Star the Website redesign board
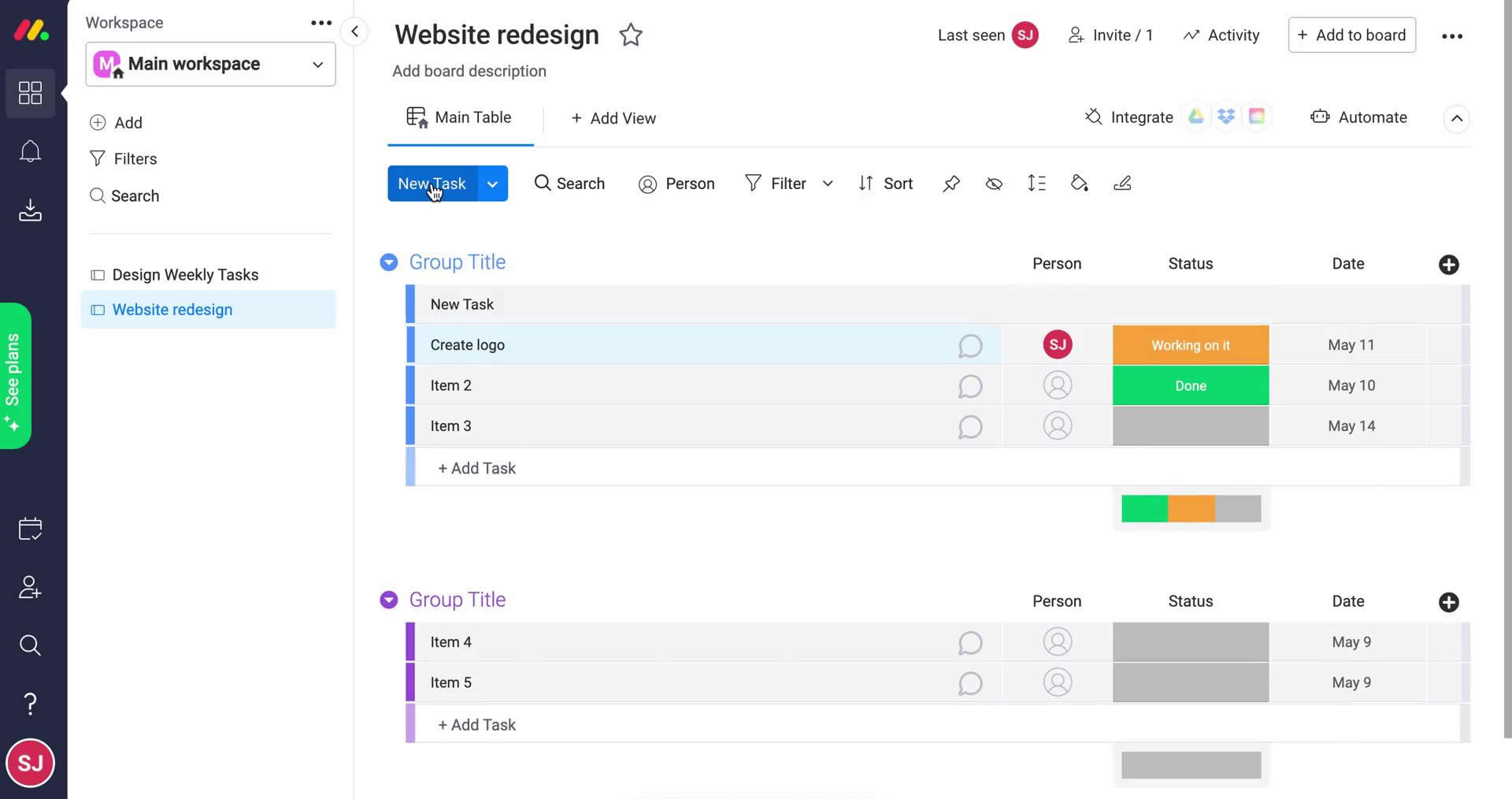 click(630, 35)
